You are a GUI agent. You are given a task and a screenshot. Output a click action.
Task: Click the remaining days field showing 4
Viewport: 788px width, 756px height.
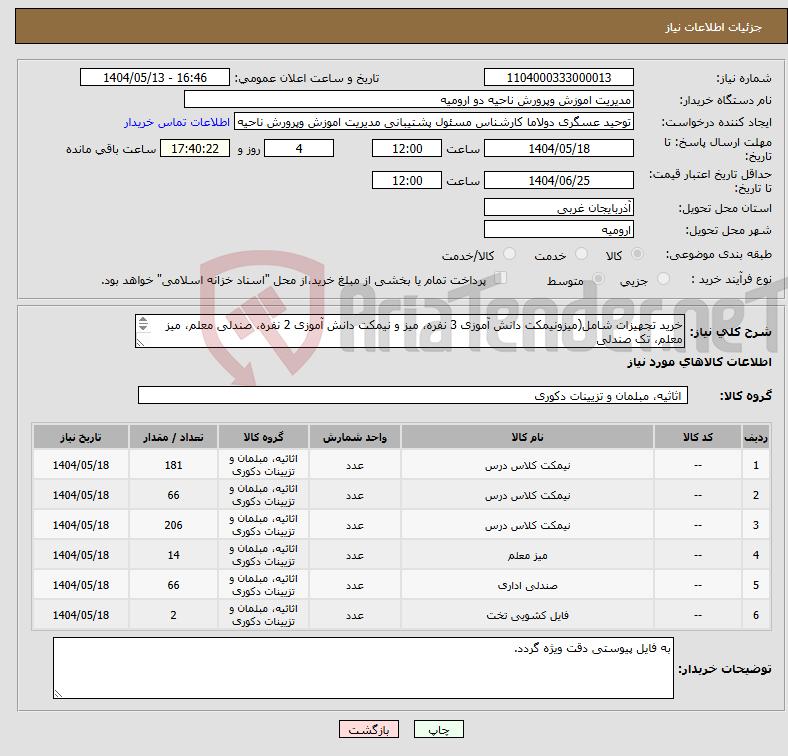coord(299,148)
